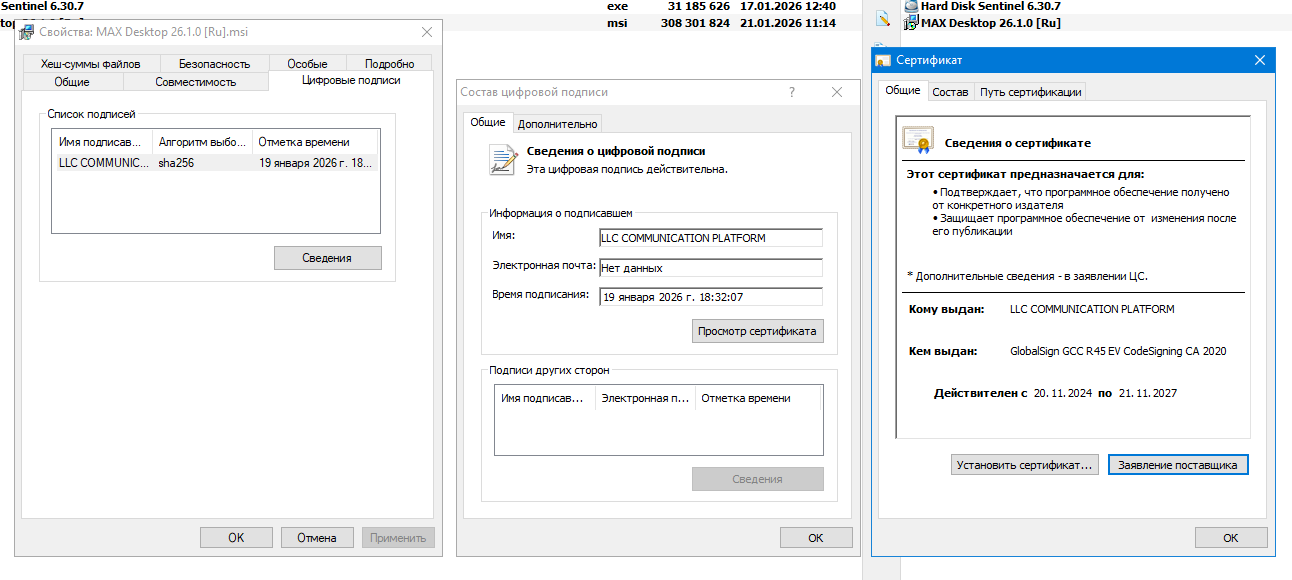Viewport: 1292px width, 580px height.
Task: Click Просмотр сертификата button
Action: (758, 331)
